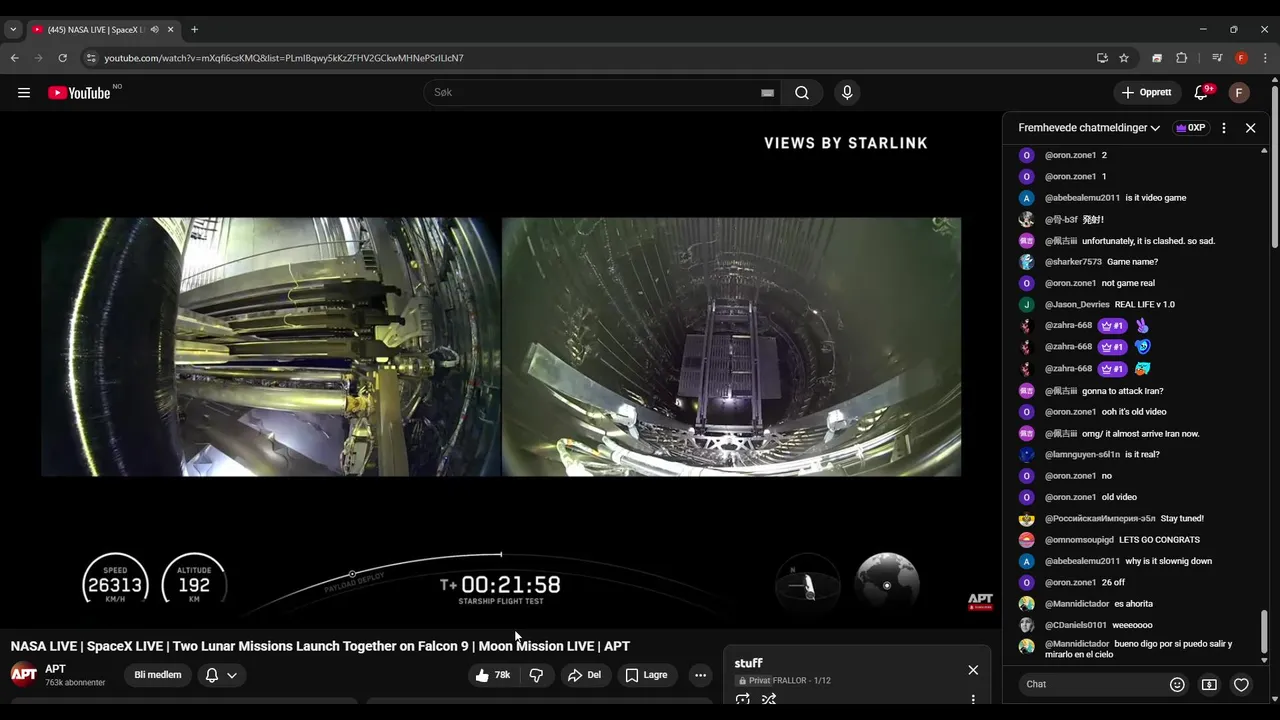Click '763k abonnenter' subscriber count
Viewport: 1280px width, 720px height.
coord(75,683)
